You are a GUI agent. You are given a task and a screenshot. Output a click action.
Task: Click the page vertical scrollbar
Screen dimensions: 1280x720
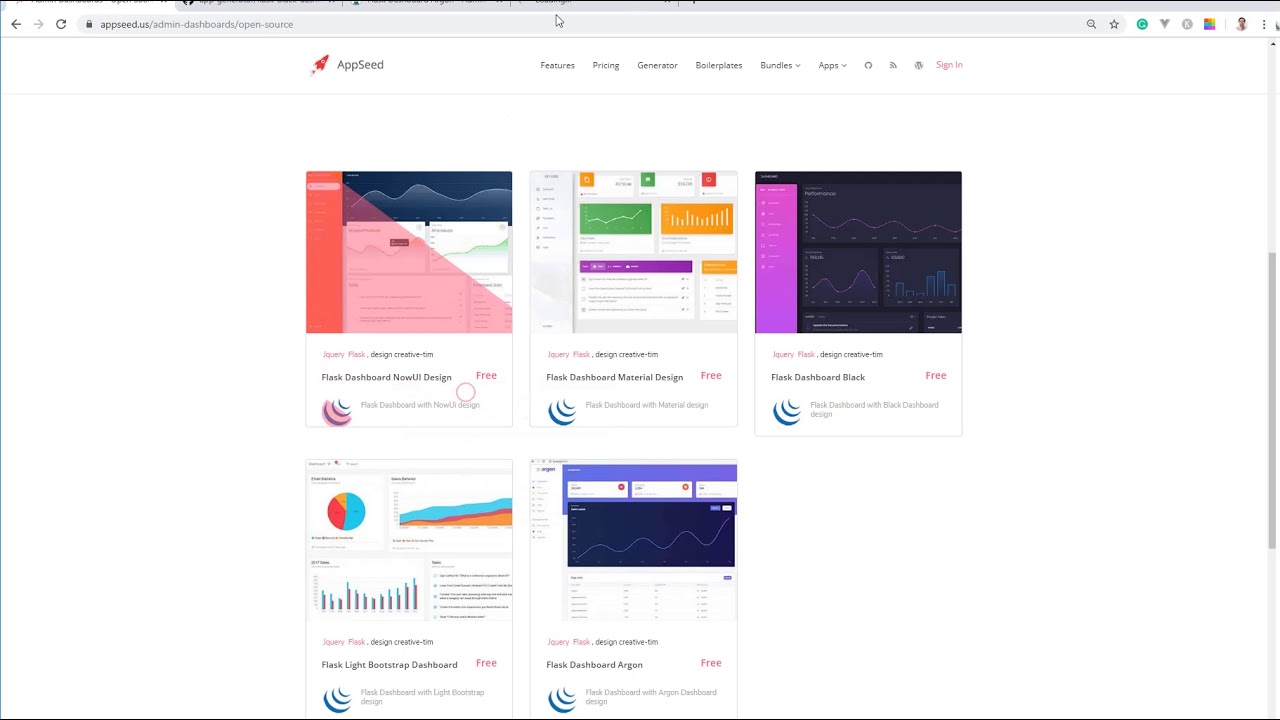point(1272,380)
